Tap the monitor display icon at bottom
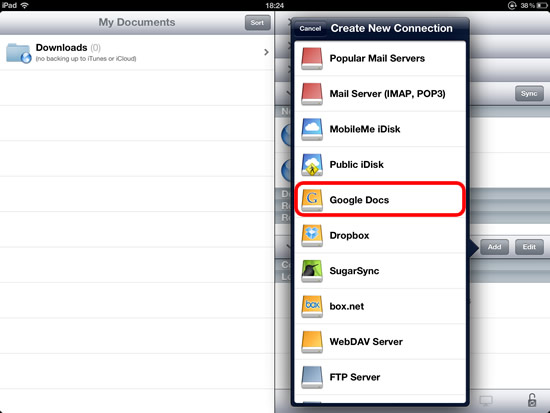This screenshot has height=413, width=550. tap(486, 400)
